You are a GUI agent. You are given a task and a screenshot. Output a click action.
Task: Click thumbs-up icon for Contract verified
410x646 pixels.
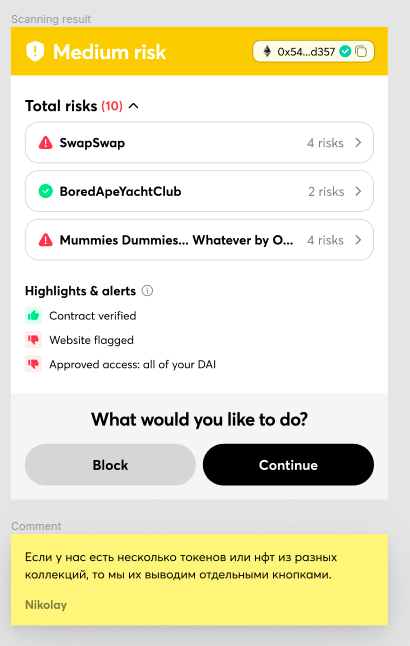pos(33,316)
